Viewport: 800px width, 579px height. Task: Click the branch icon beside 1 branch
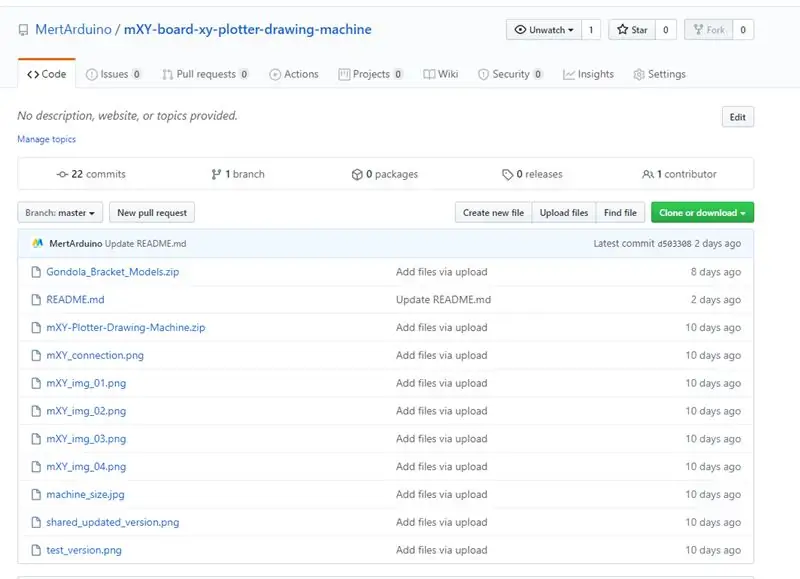pos(216,174)
